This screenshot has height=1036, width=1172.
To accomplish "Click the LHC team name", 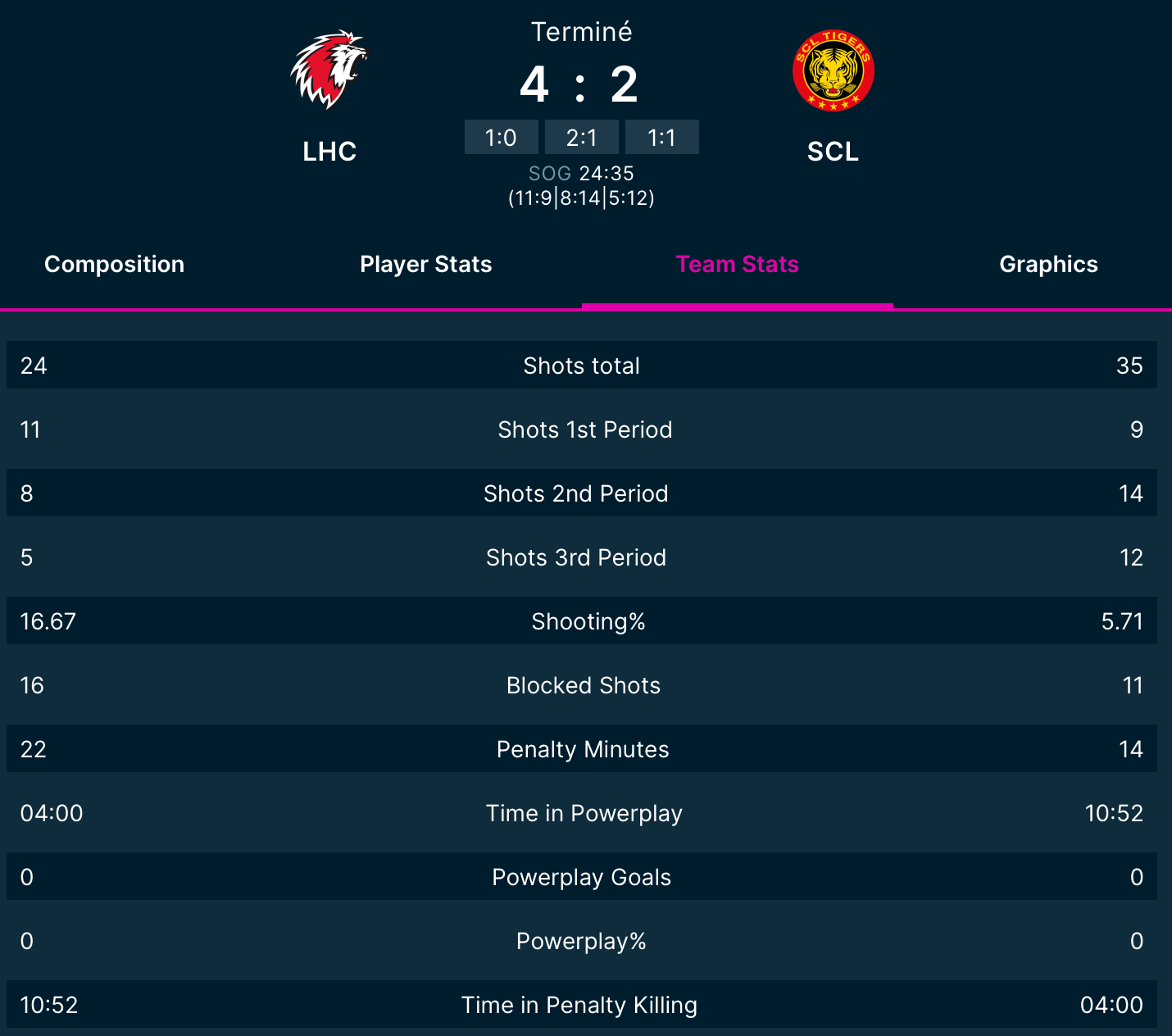I will (329, 152).
